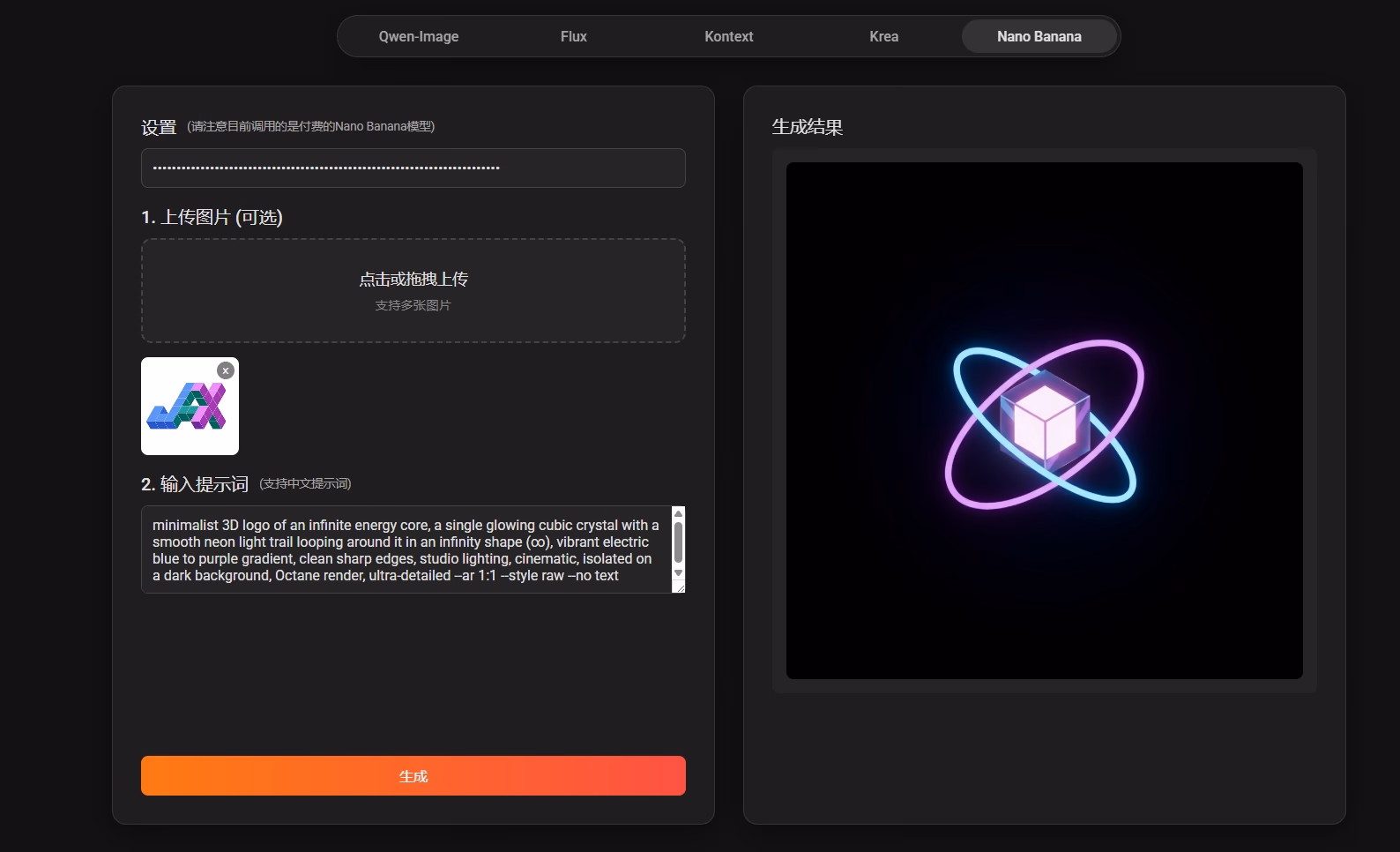1400x852 pixels.
Task: Remove the uploaded JAX logo image
Action: [226, 371]
